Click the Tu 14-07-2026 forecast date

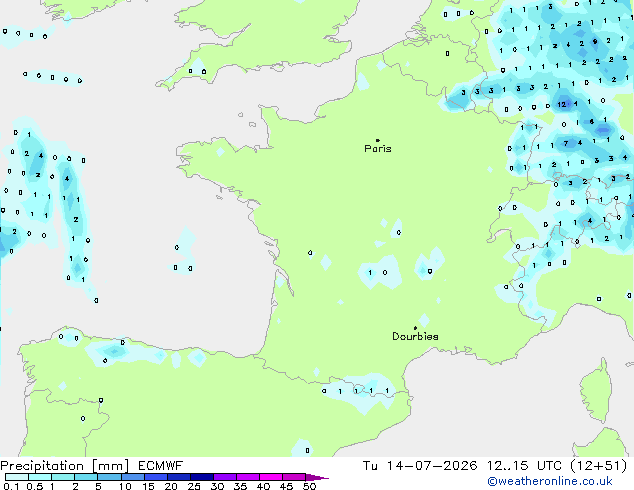coord(420,466)
